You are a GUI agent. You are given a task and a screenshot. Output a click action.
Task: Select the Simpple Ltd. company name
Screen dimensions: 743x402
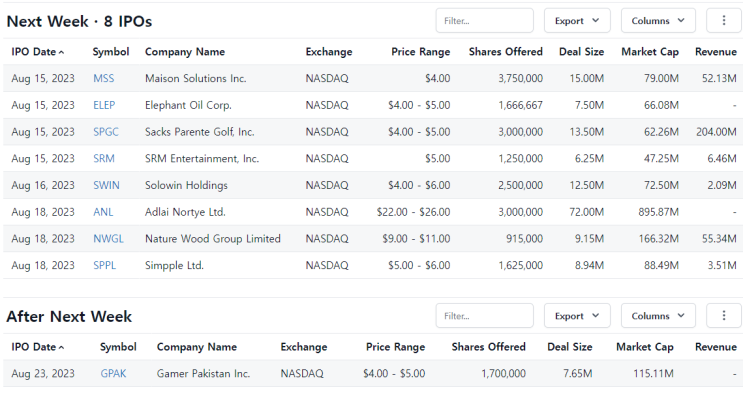click(174, 265)
